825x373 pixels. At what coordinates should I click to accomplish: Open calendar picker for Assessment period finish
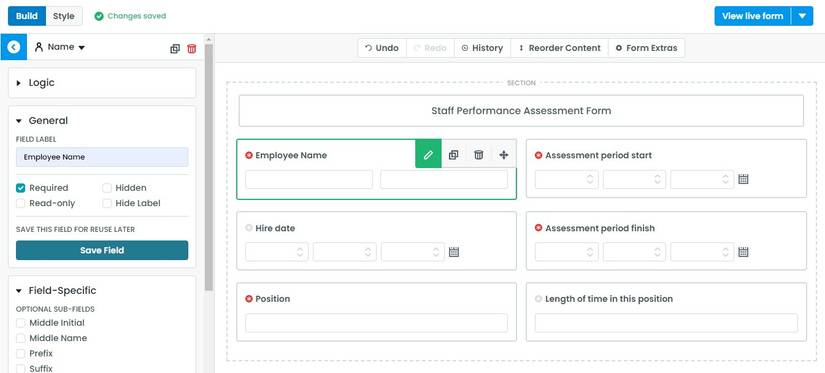[x=743, y=252]
